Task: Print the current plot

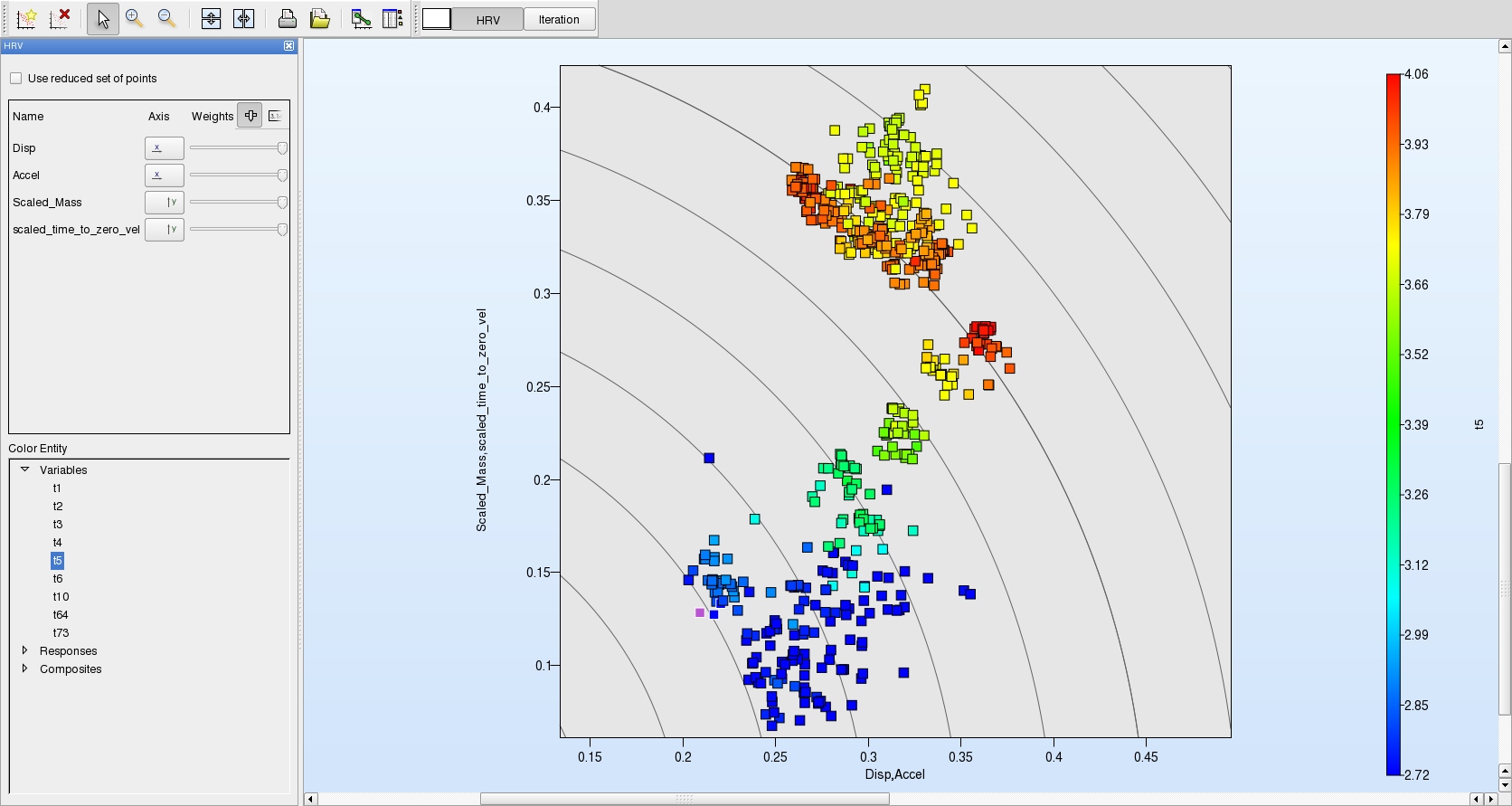Action: (x=287, y=18)
